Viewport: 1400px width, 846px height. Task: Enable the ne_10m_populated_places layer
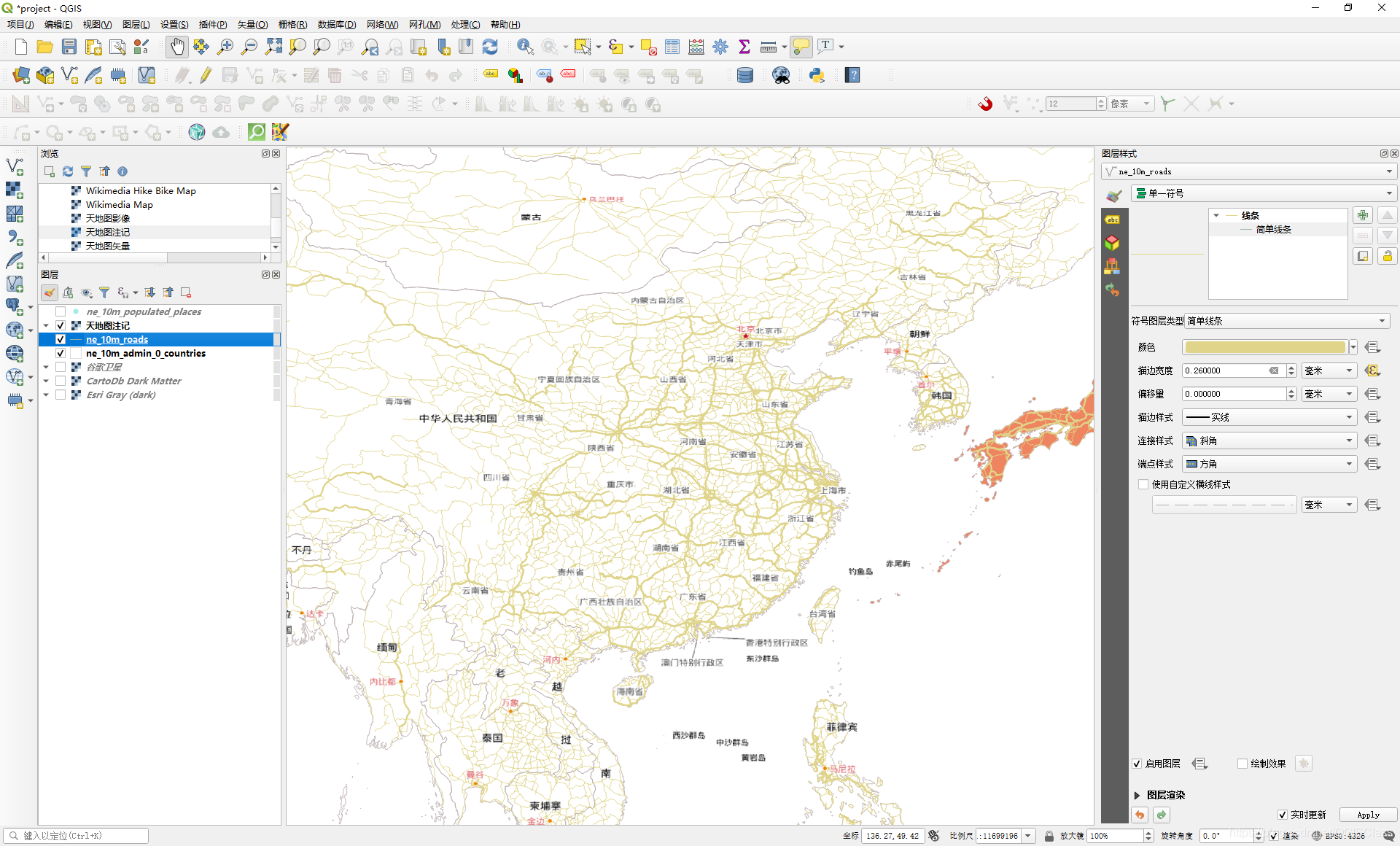[x=61, y=312]
